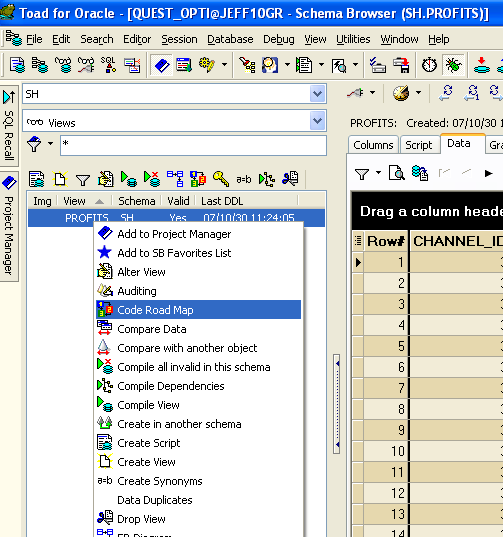503x537 pixels.
Task: Click the stopwatch timer toolbar icon
Action: click(429, 65)
